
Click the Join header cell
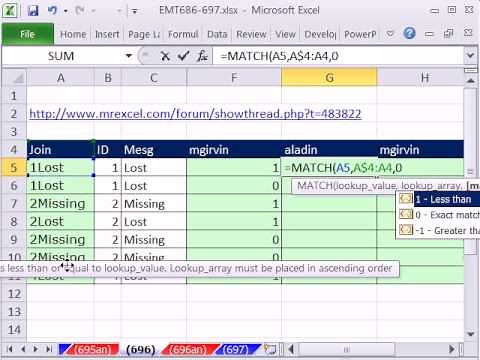coord(60,150)
